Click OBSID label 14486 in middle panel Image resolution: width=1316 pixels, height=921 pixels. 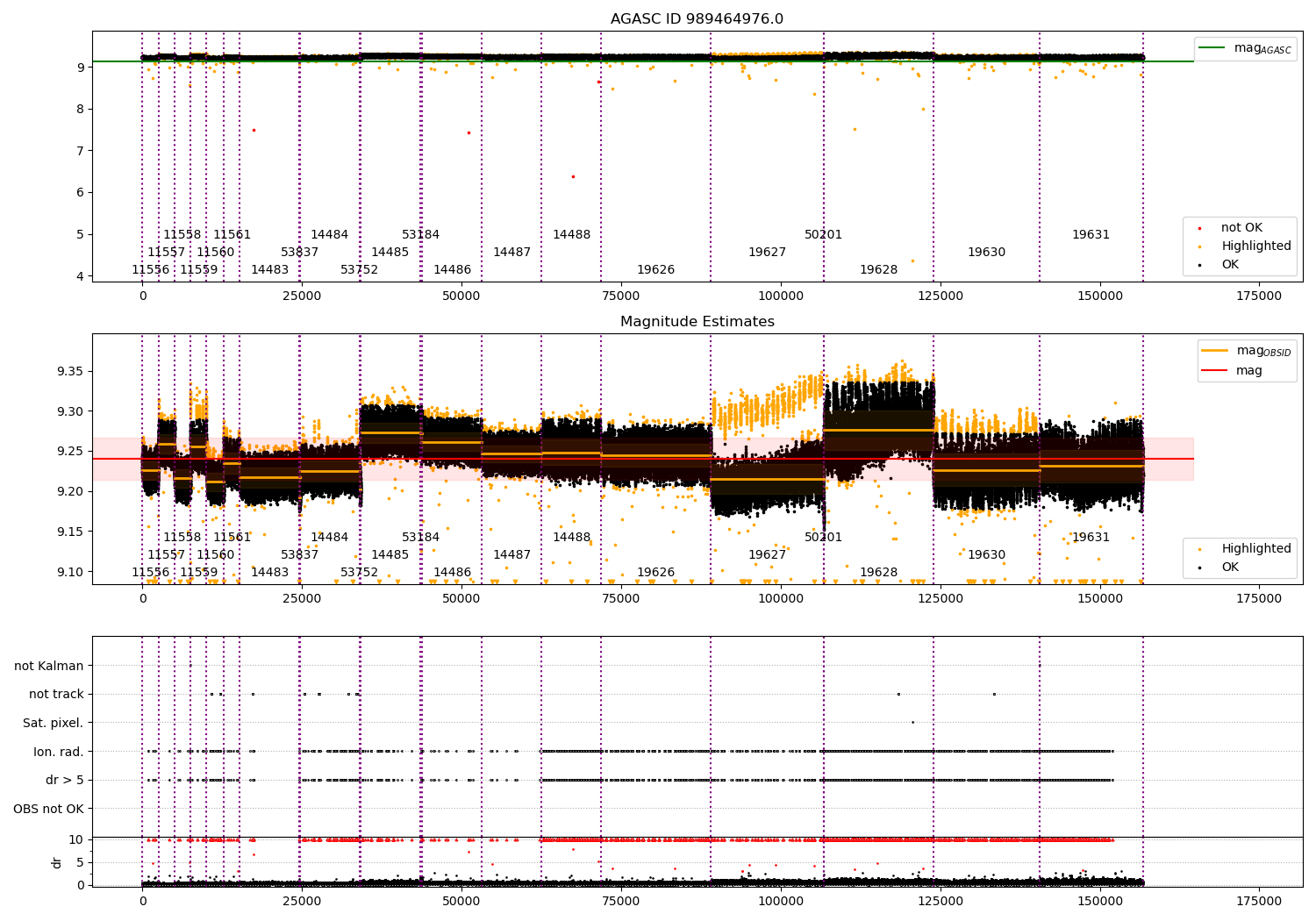[453, 573]
